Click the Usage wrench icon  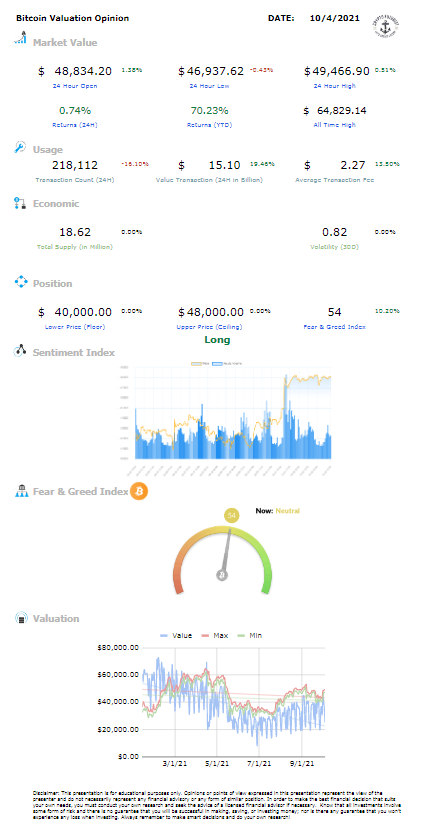[x=20, y=148]
